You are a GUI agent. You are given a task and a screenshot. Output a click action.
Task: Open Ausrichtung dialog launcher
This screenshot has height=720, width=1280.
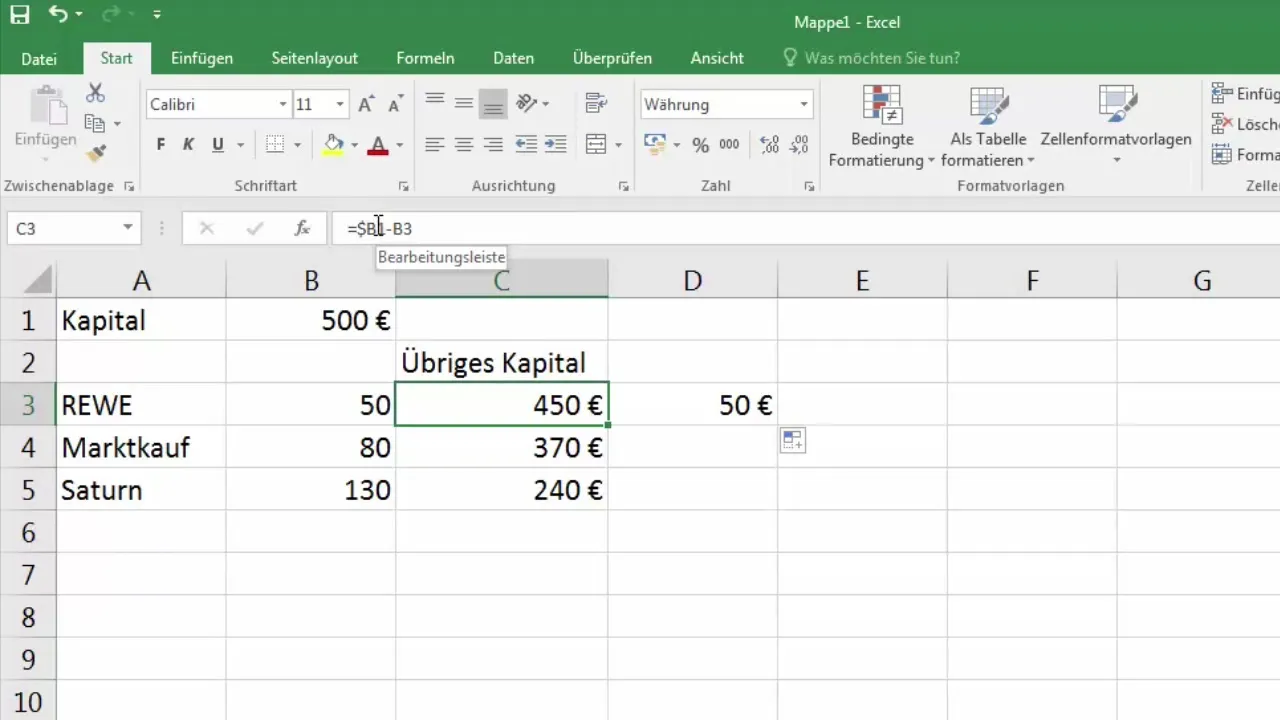click(623, 186)
